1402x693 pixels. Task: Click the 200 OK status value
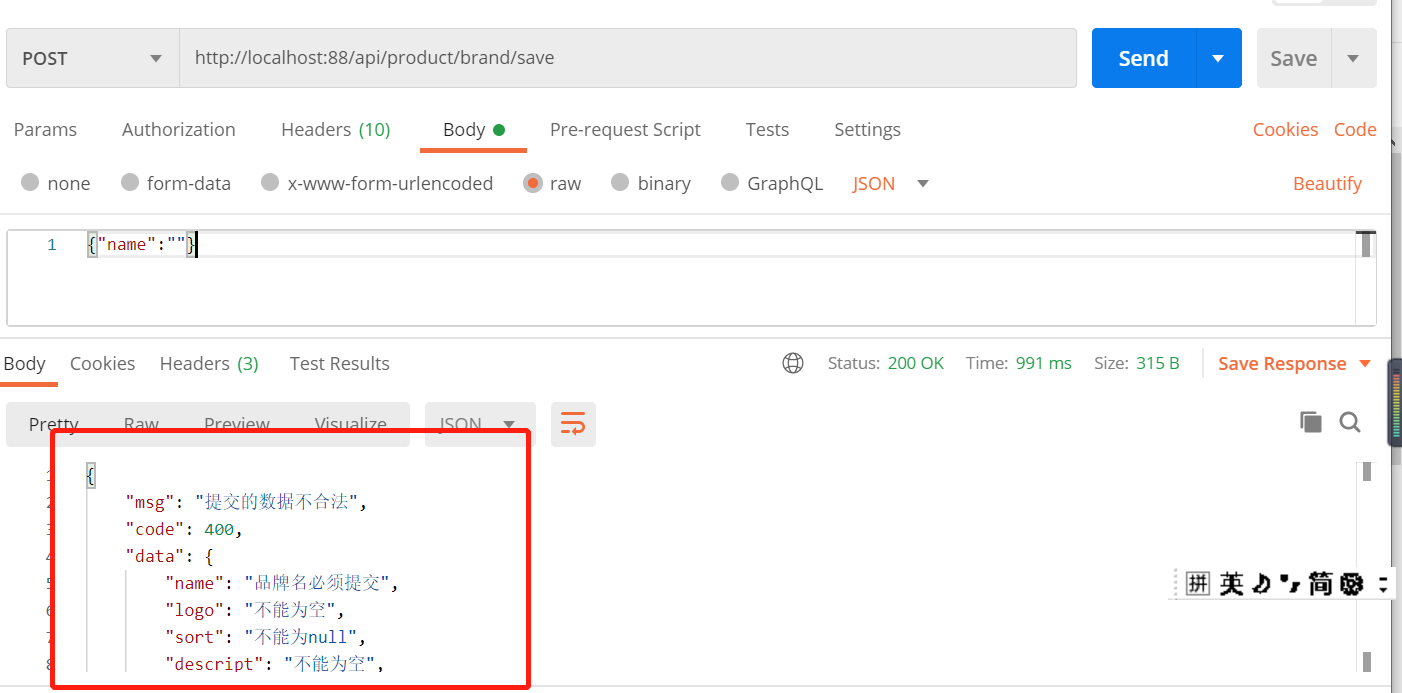tap(915, 363)
